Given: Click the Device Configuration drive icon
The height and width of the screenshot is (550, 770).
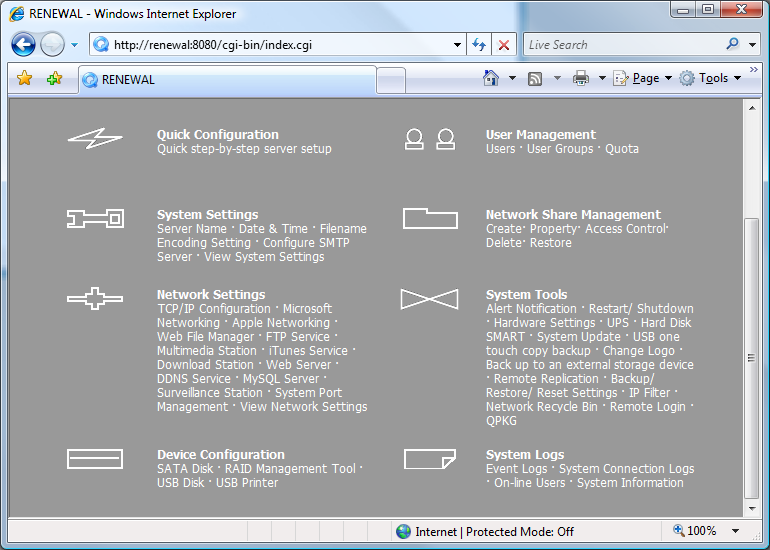Looking at the screenshot, I should 95,459.
